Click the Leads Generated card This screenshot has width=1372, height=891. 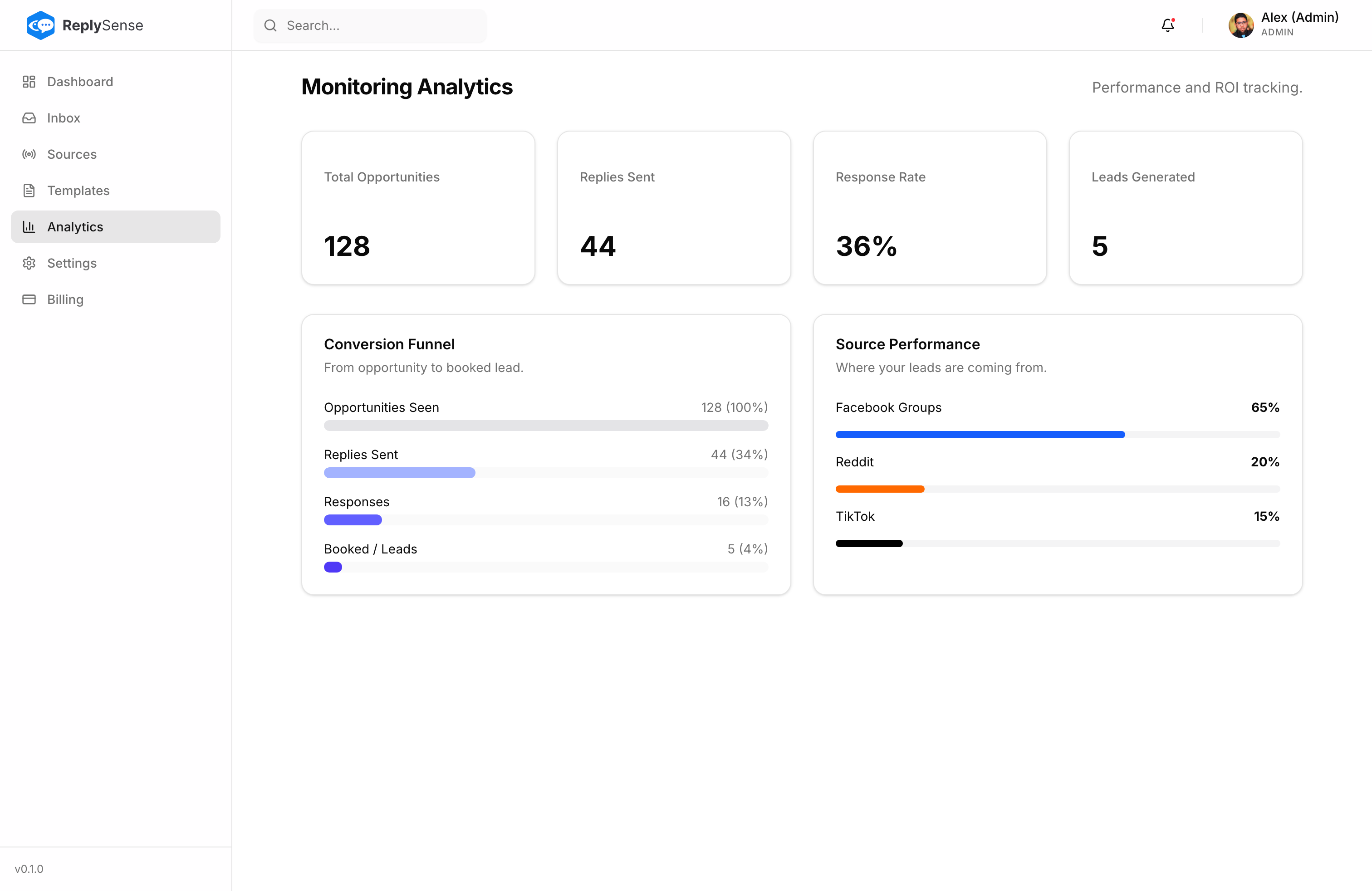(1185, 208)
